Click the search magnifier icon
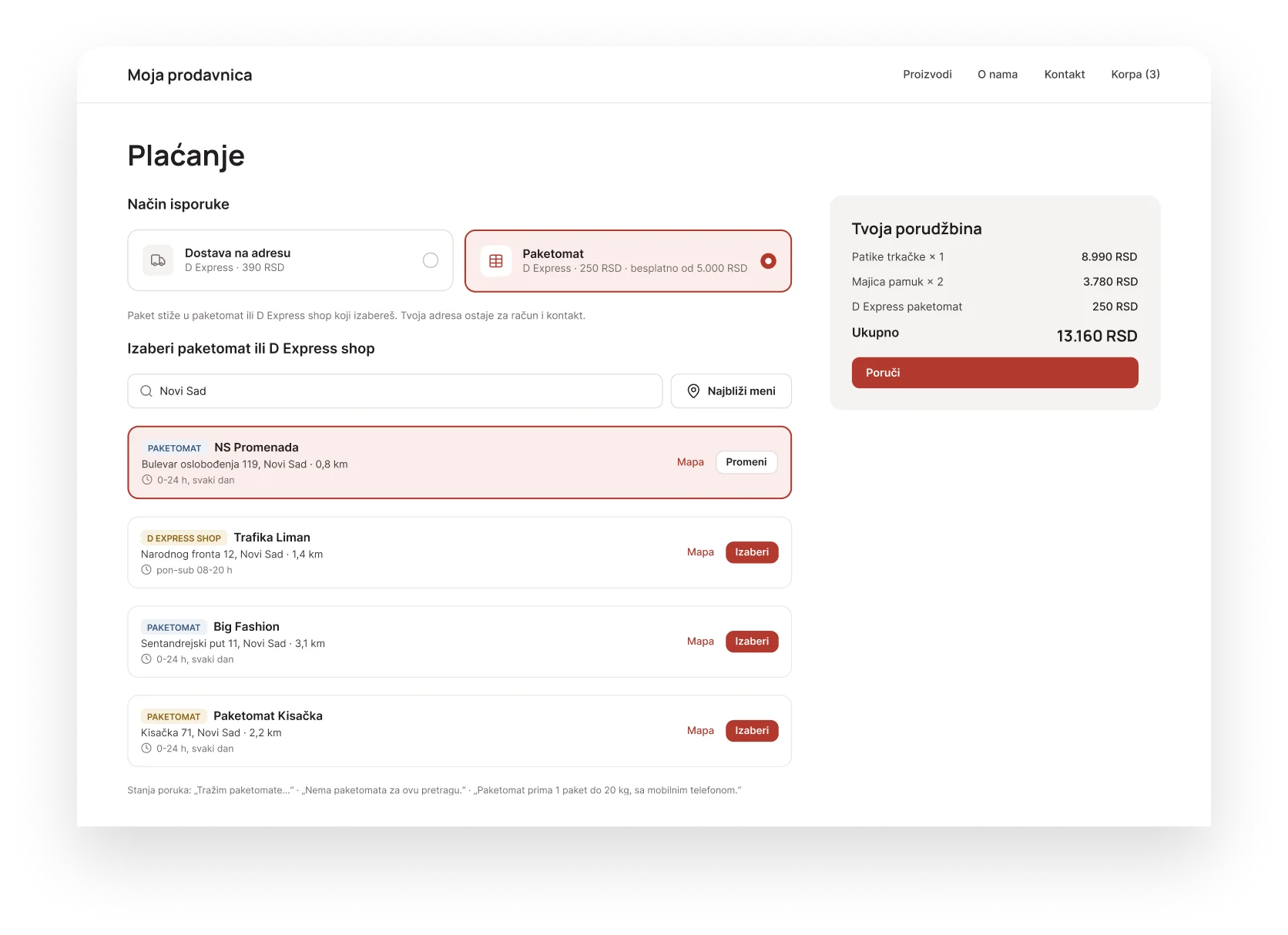 coord(146,391)
